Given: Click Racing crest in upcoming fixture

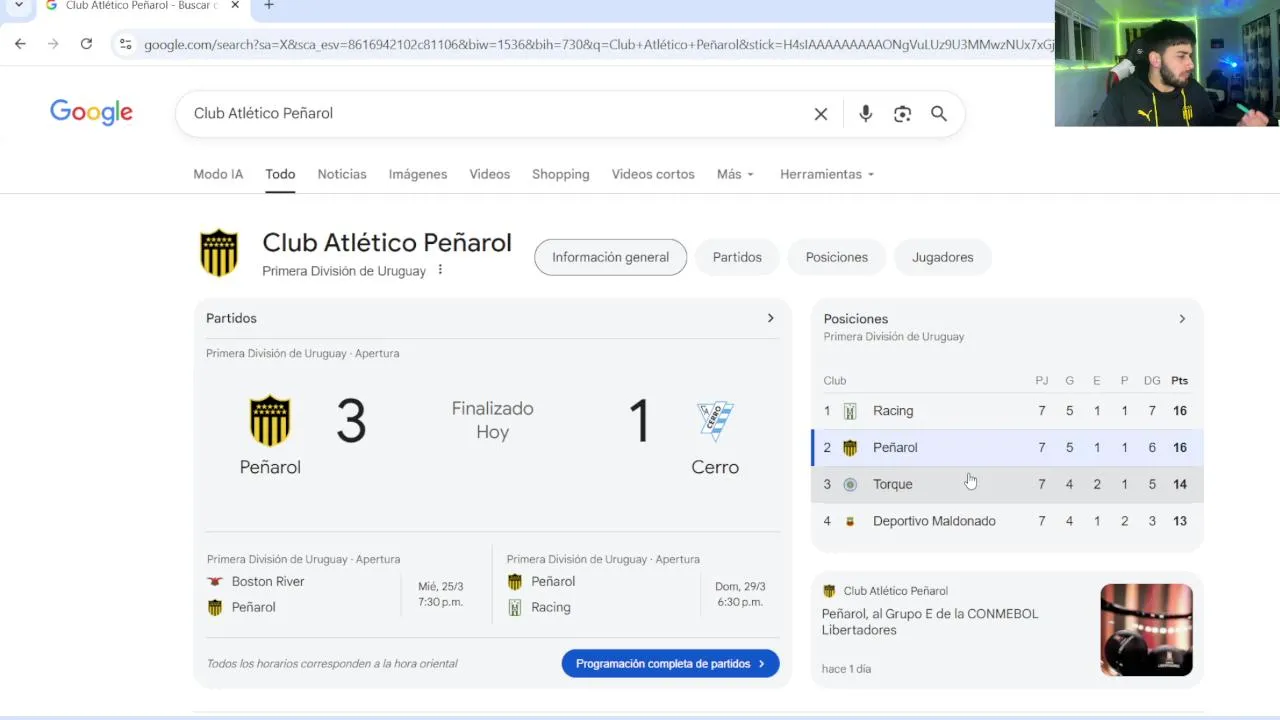Looking at the screenshot, I should pos(515,607).
